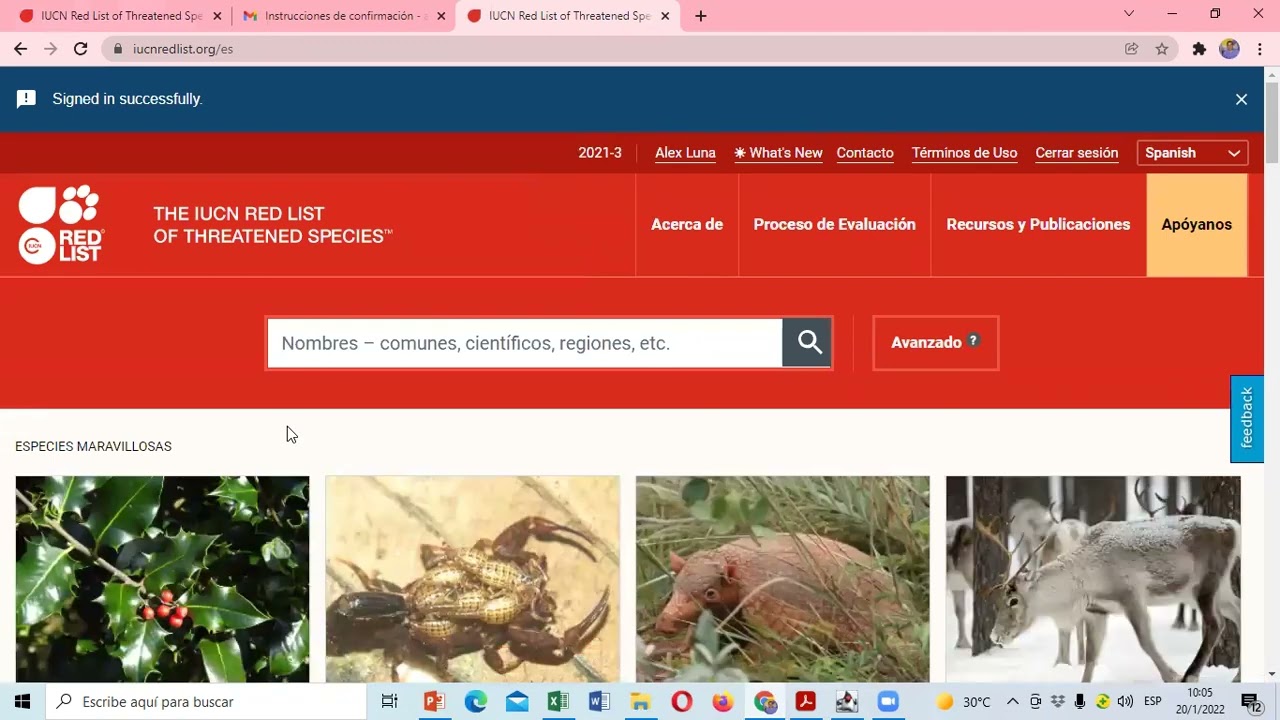Click the Avanzado search button
Screen dimensions: 1280x720
click(935, 343)
